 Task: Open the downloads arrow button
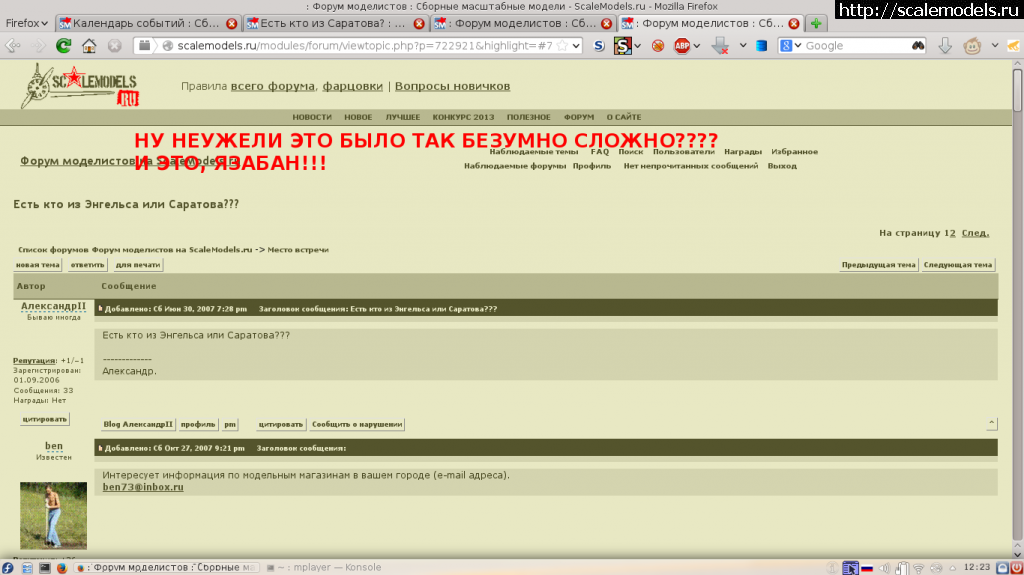pos(945,46)
